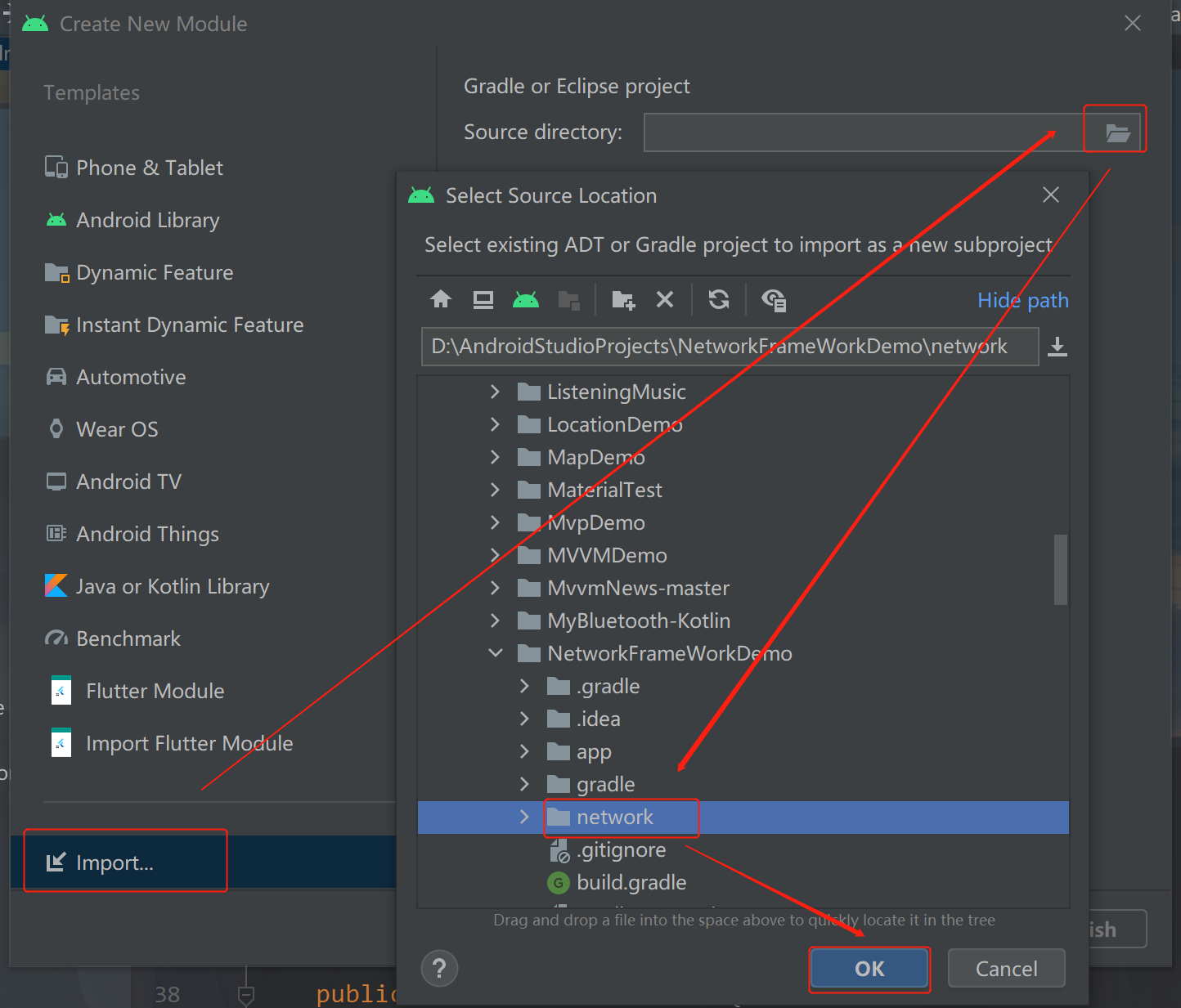Expand the gradle folder chevron
The width and height of the screenshot is (1181, 1008).
524,784
